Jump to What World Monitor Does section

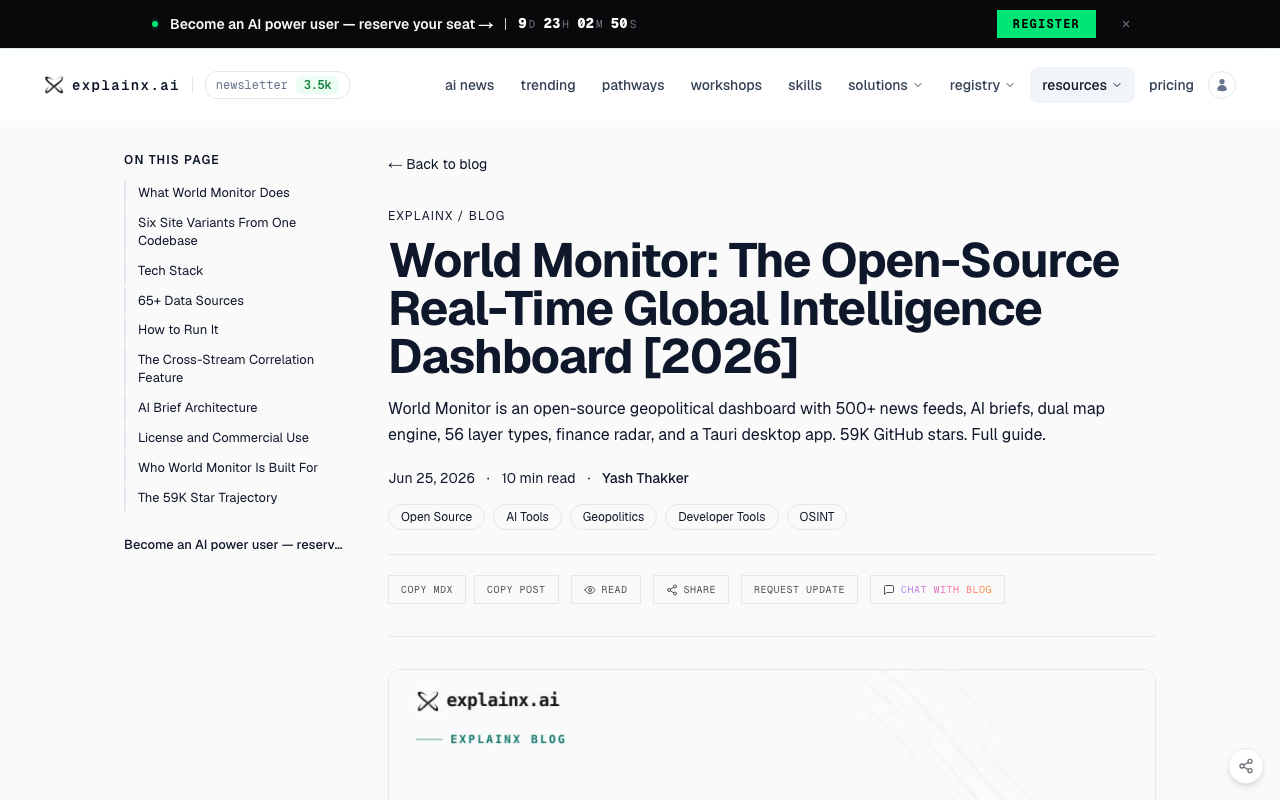[x=214, y=193]
